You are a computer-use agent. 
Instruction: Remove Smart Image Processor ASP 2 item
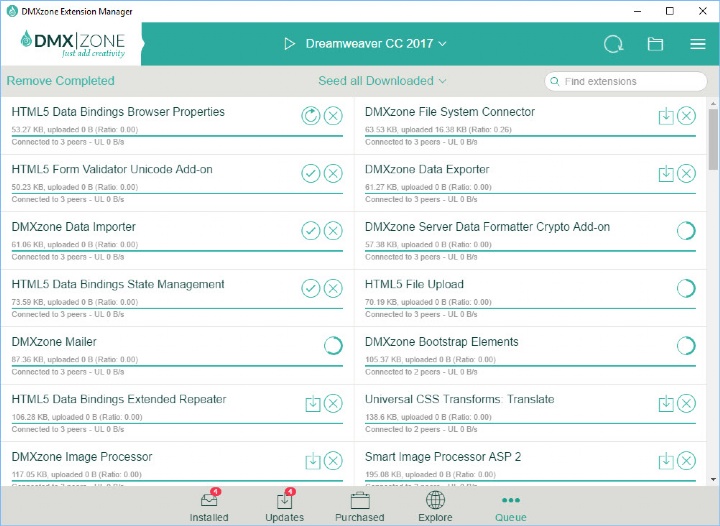[686, 461]
